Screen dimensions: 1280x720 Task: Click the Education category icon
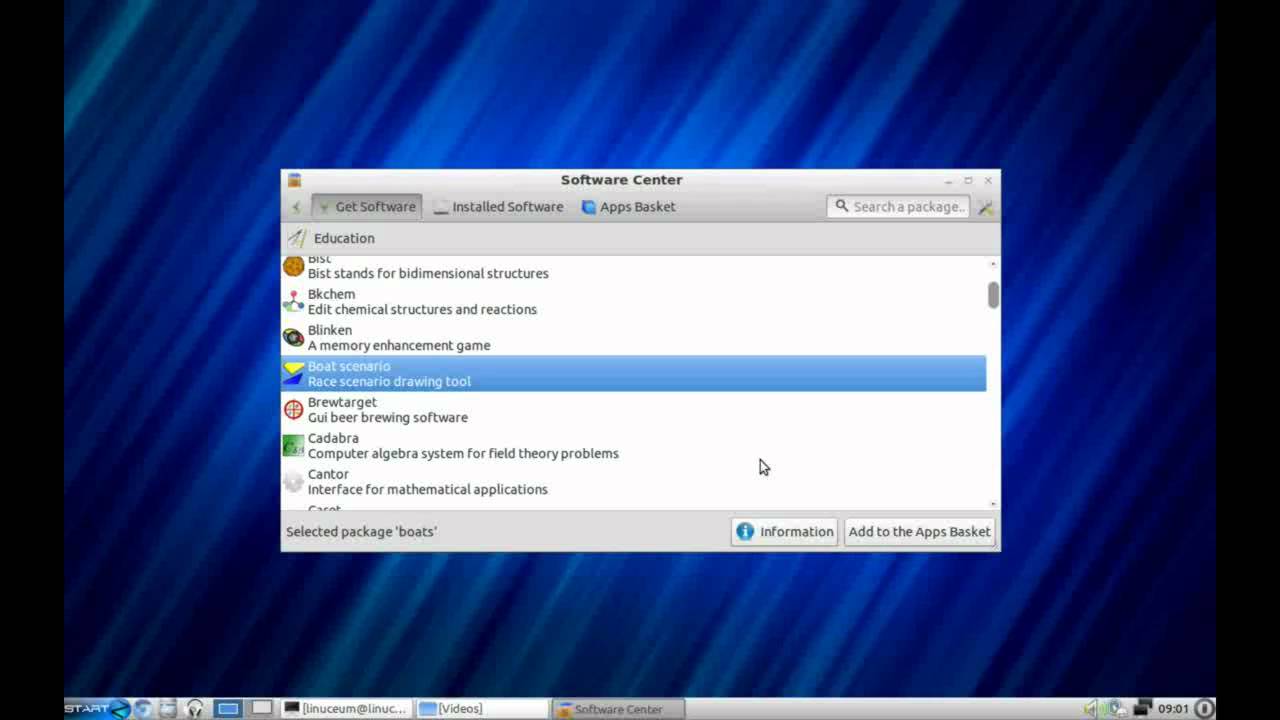[x=296, y=238]
